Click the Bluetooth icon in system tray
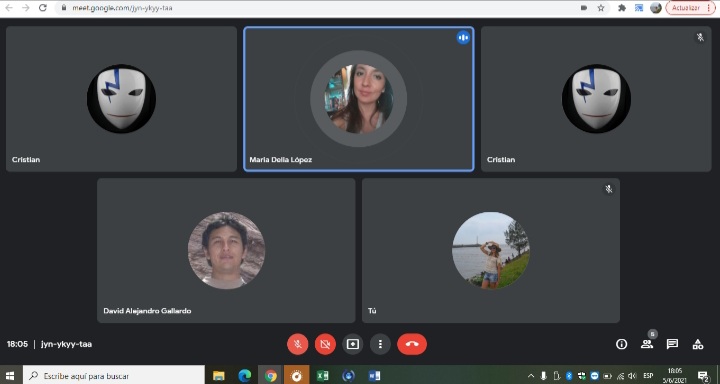 [x=569, y=376]
